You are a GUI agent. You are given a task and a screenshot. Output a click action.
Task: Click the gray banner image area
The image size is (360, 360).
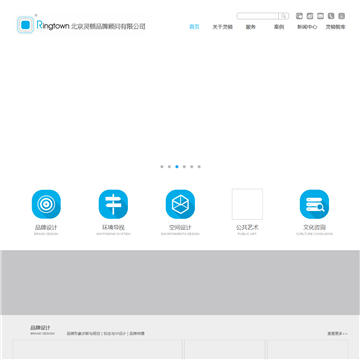(x=180, y=283)
